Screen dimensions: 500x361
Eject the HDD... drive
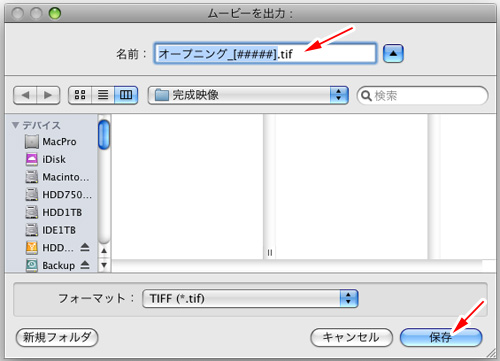[85, 247]
